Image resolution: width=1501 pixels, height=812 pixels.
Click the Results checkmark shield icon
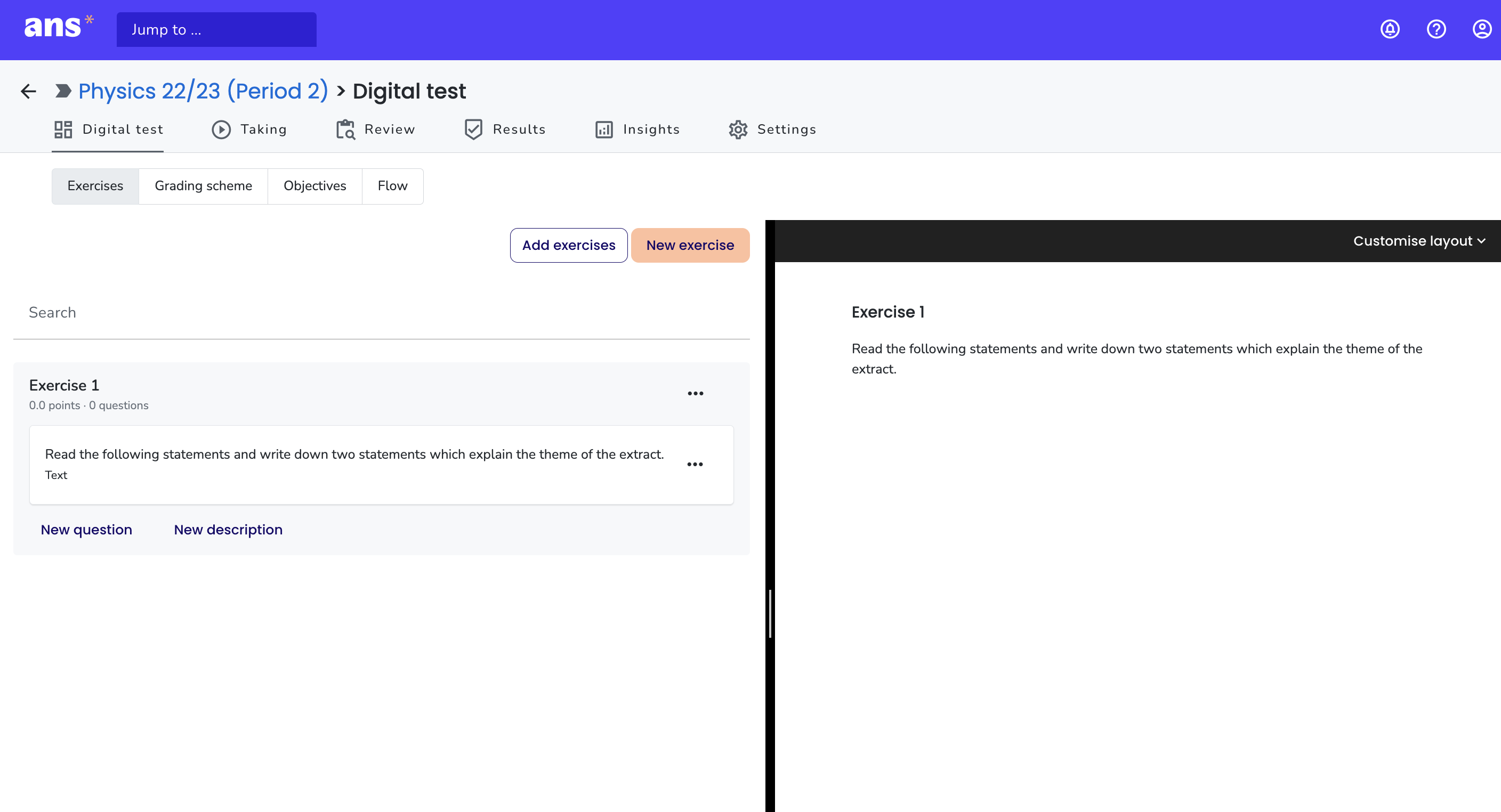tap(473, 129)
